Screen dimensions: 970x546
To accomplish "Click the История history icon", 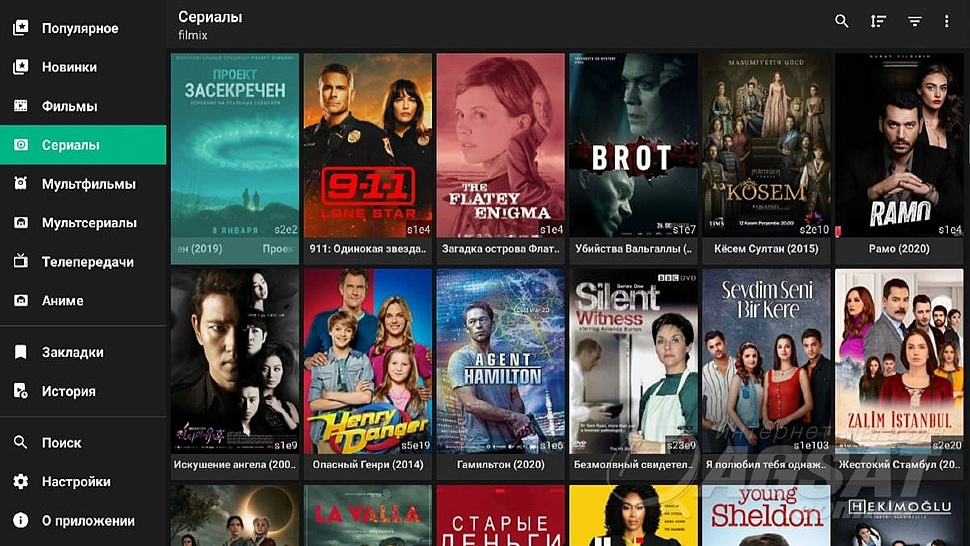I will (20, 391).
